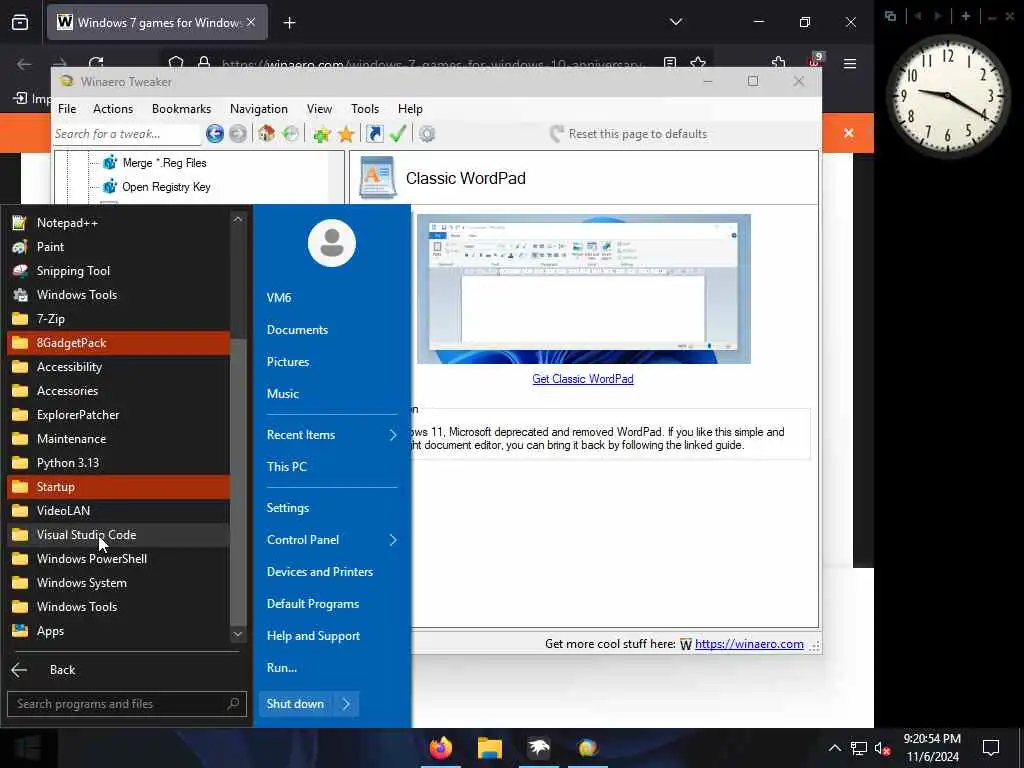
Task: Expand the Accessories folder
Action: coord(118,391)
